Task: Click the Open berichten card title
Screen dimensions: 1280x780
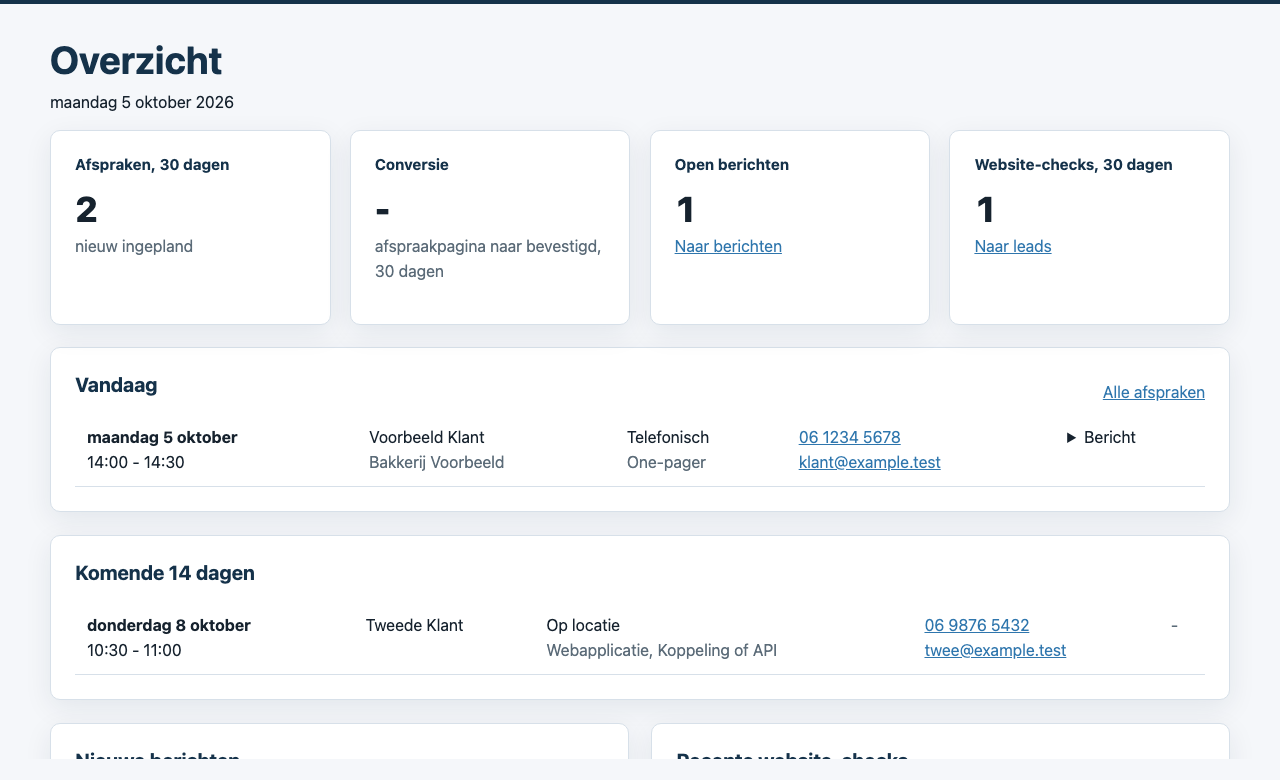Action: (732, 165)
